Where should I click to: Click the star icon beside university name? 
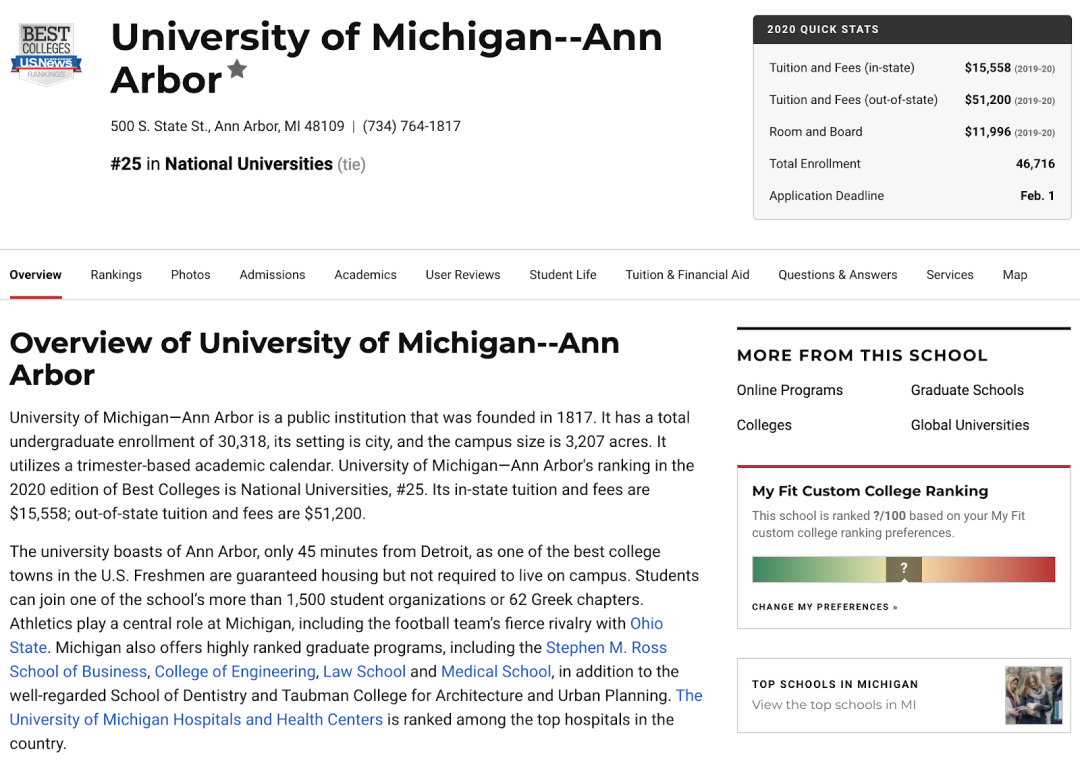(237, 69)
